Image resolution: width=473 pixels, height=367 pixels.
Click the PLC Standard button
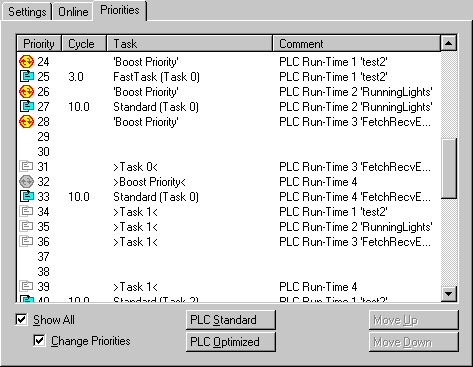[231, 320]
